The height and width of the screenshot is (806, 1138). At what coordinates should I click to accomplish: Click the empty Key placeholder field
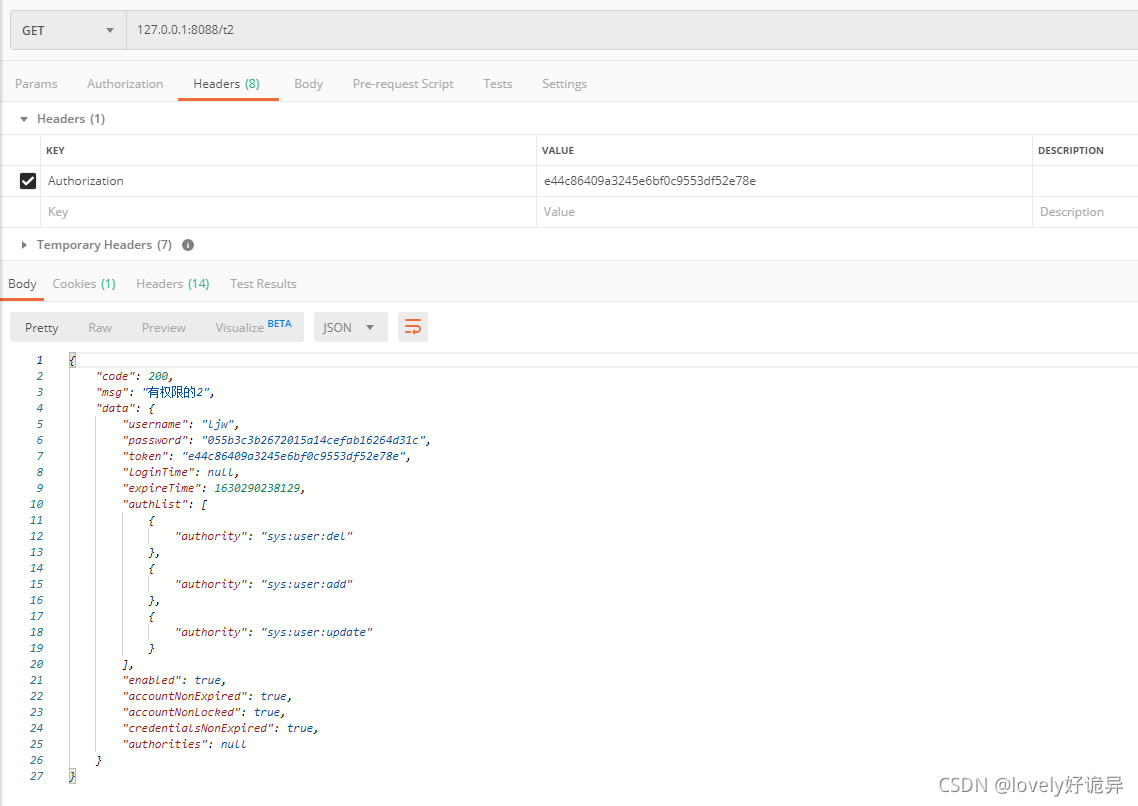288,212
